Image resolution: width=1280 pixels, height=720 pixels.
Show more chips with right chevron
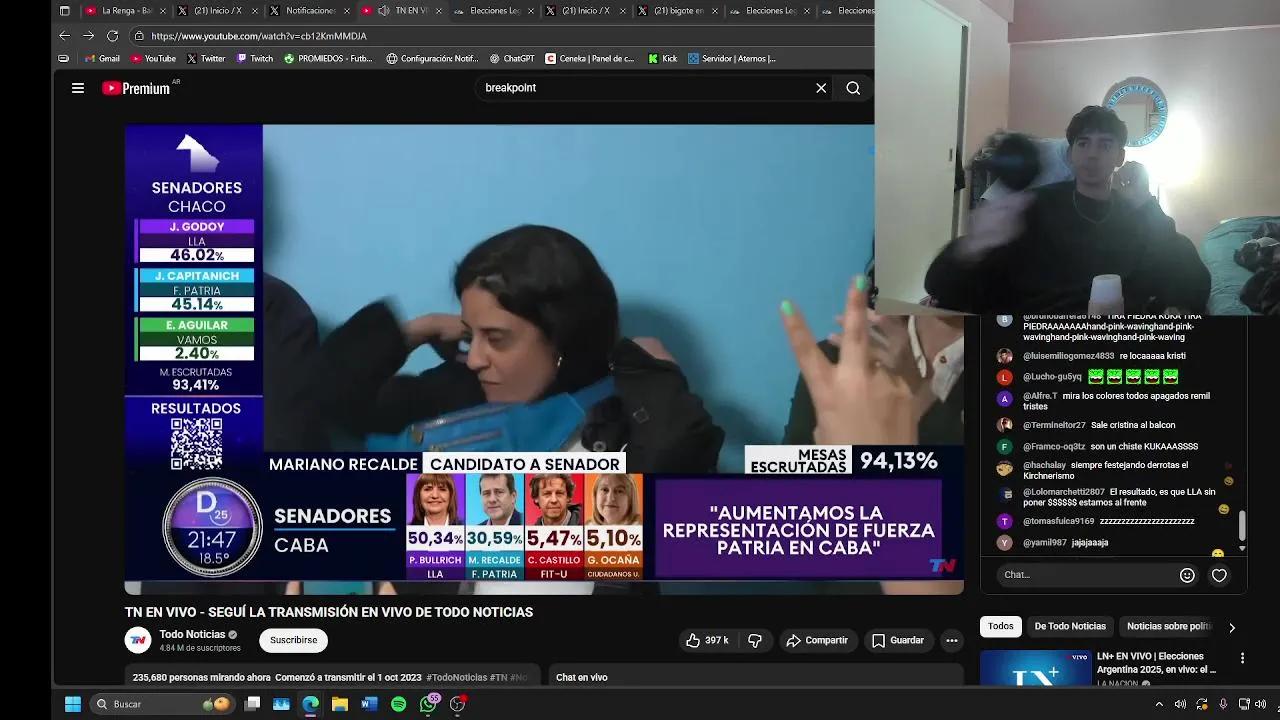tap(1232, 627)
